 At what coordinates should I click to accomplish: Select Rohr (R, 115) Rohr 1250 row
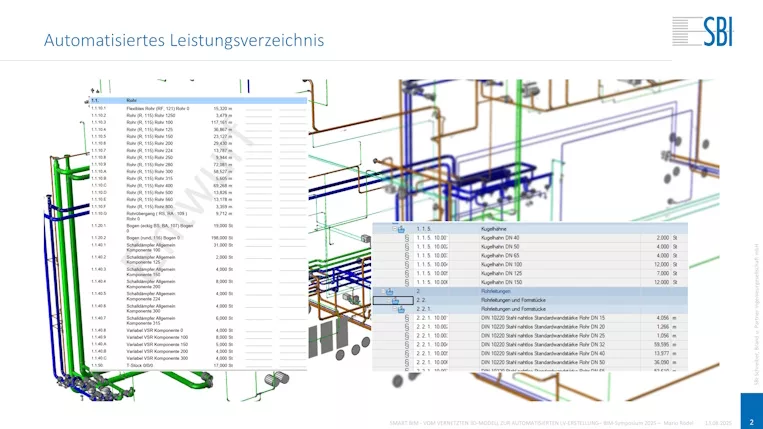[199, 116]
